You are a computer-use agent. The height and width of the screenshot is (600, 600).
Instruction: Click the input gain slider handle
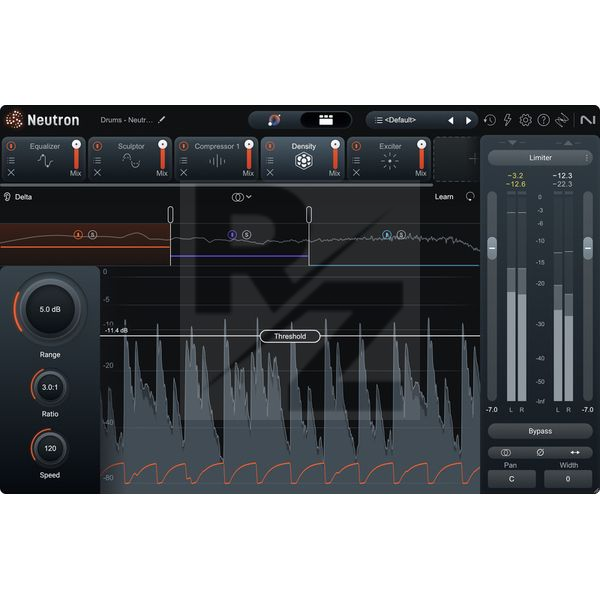pos(492,248)
